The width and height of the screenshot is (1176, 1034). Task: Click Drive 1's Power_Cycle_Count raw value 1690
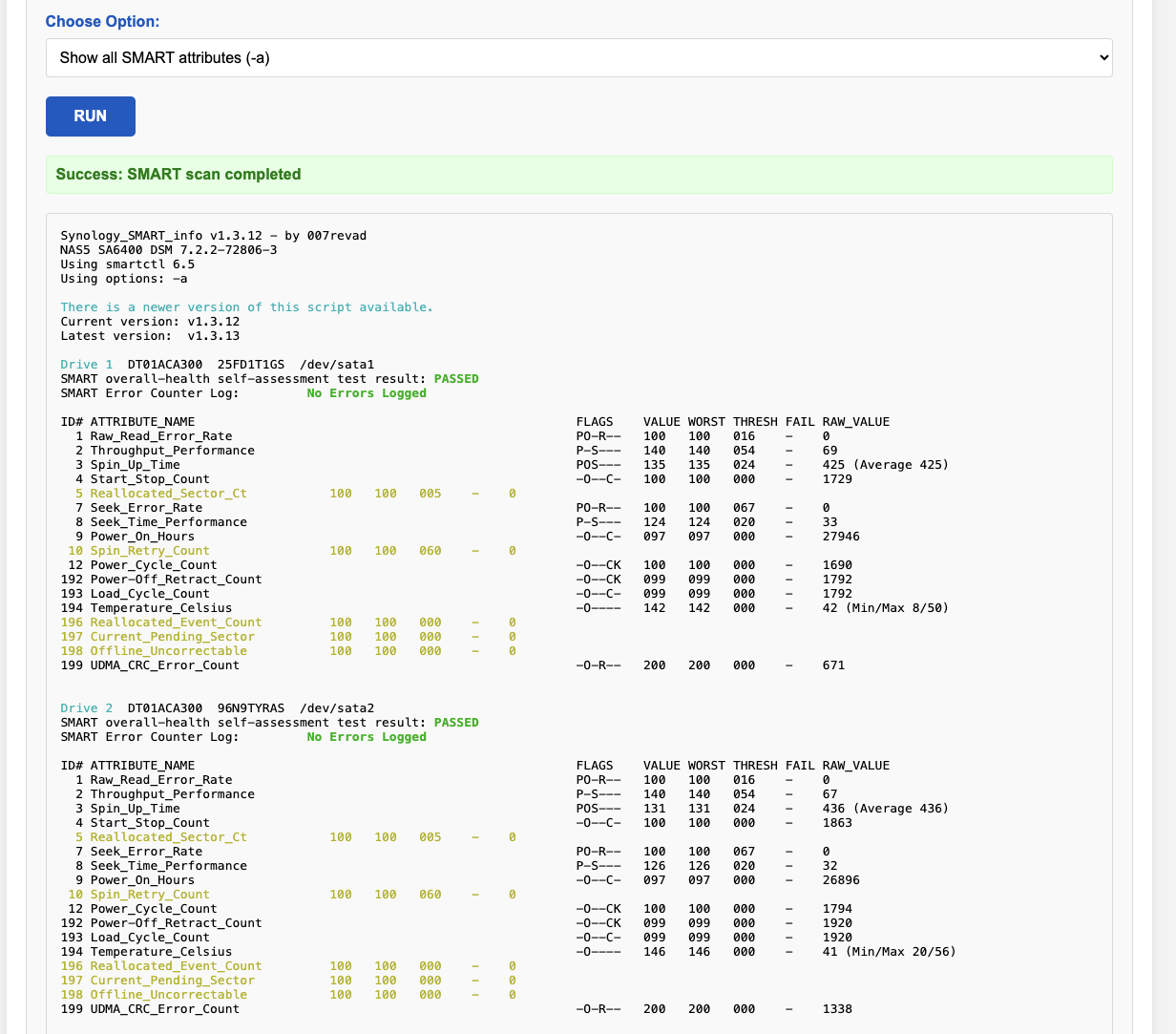tap(837, 565)
